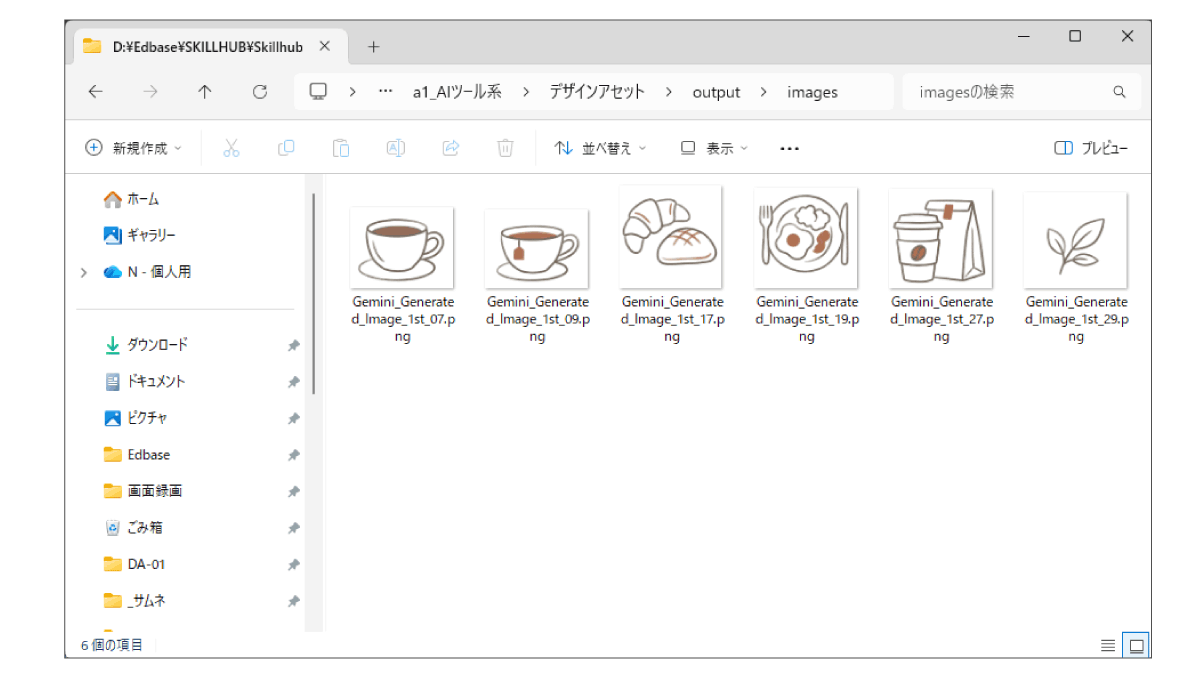The image size is (1200, 675).
Task: Toggle the プレビュー preview pane
Action: point(1091,148)
